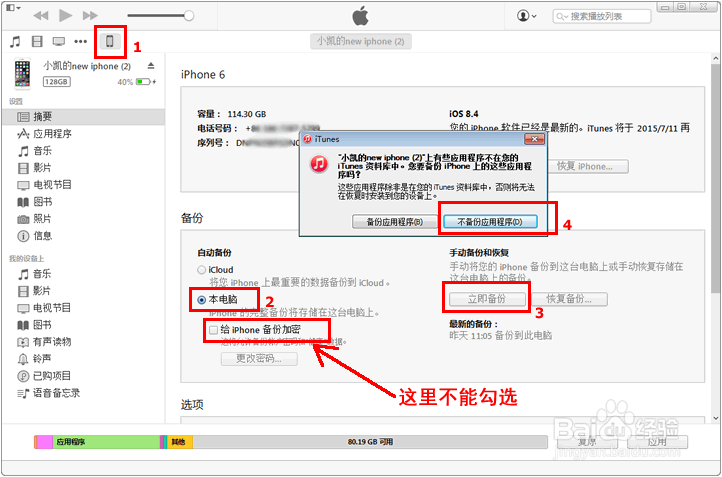Viewport: 722px width, 477px height.
Task: Click the 80.19 GB 可用 free space bar
Action: [370, 442]
